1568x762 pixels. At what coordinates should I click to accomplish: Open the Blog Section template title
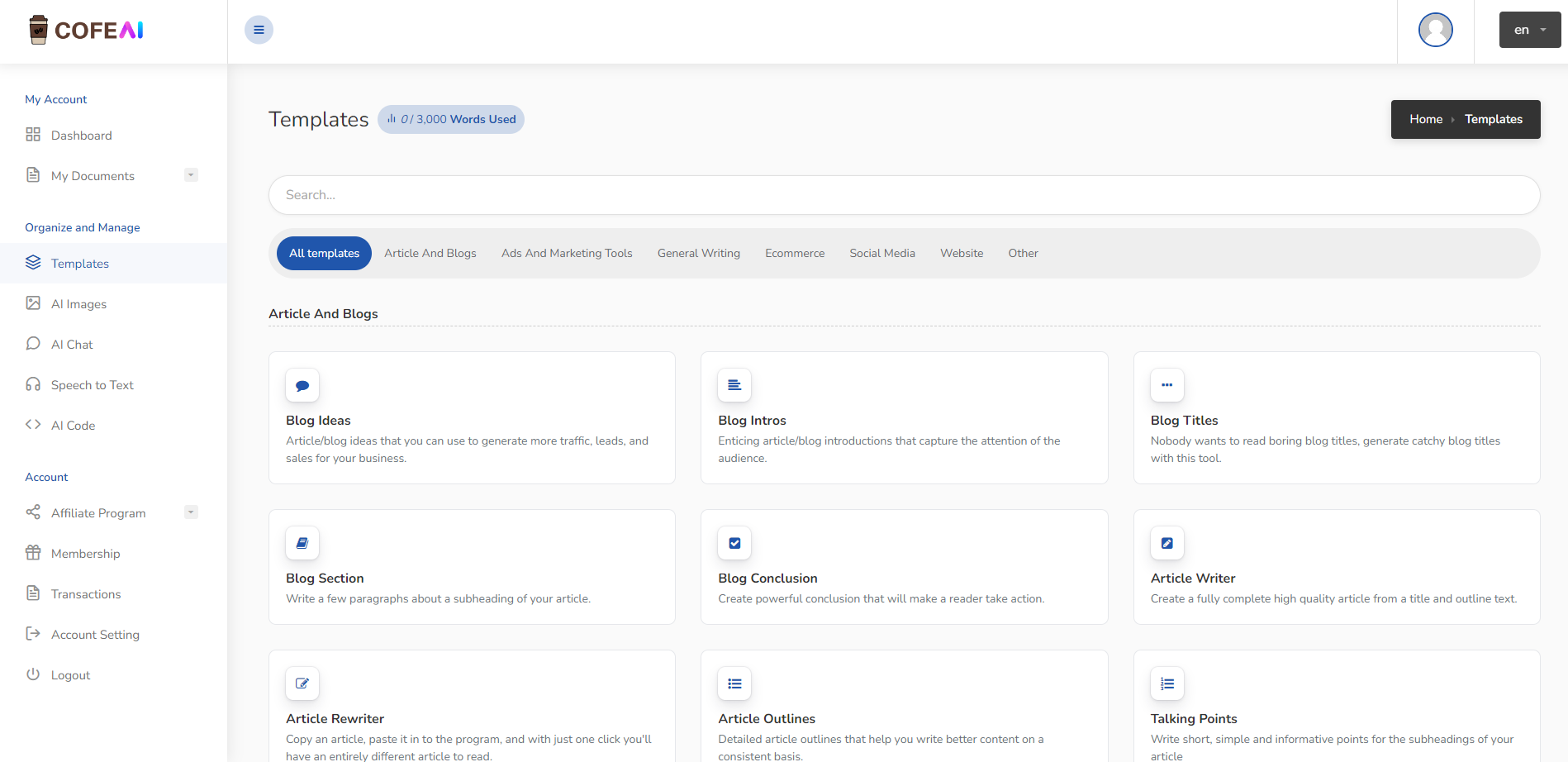click(x=325, y=578)
